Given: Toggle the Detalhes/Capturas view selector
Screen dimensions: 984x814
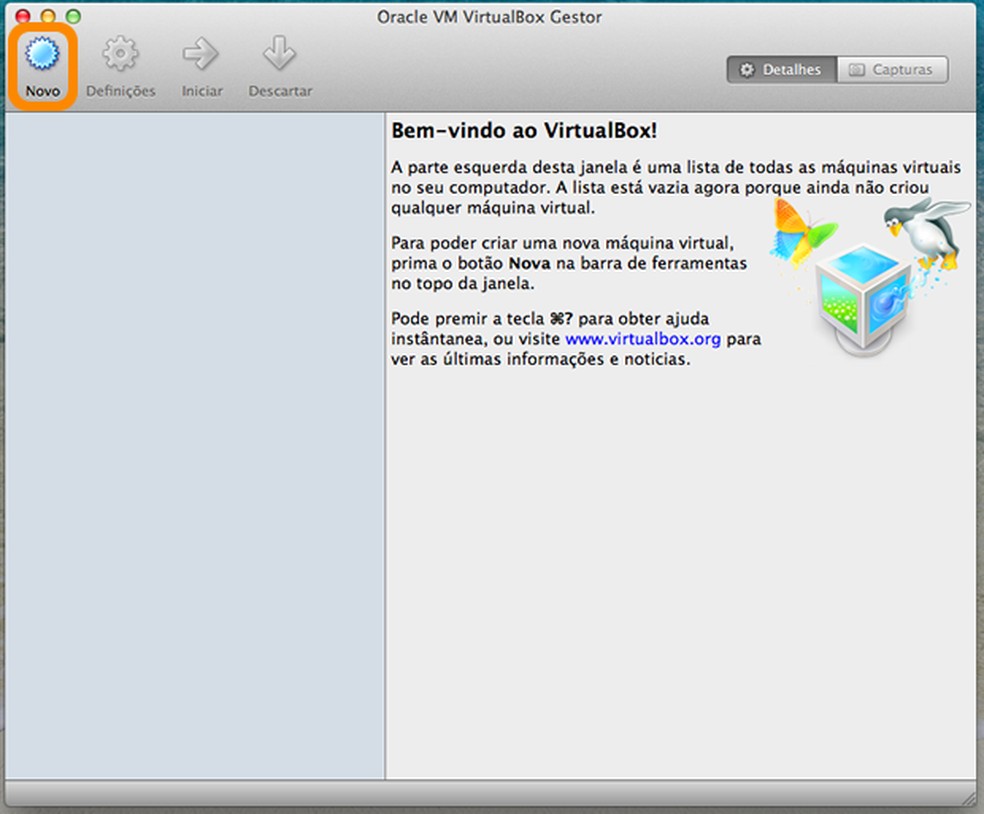Looking at the screenshot, I should [x=836, y=69].
